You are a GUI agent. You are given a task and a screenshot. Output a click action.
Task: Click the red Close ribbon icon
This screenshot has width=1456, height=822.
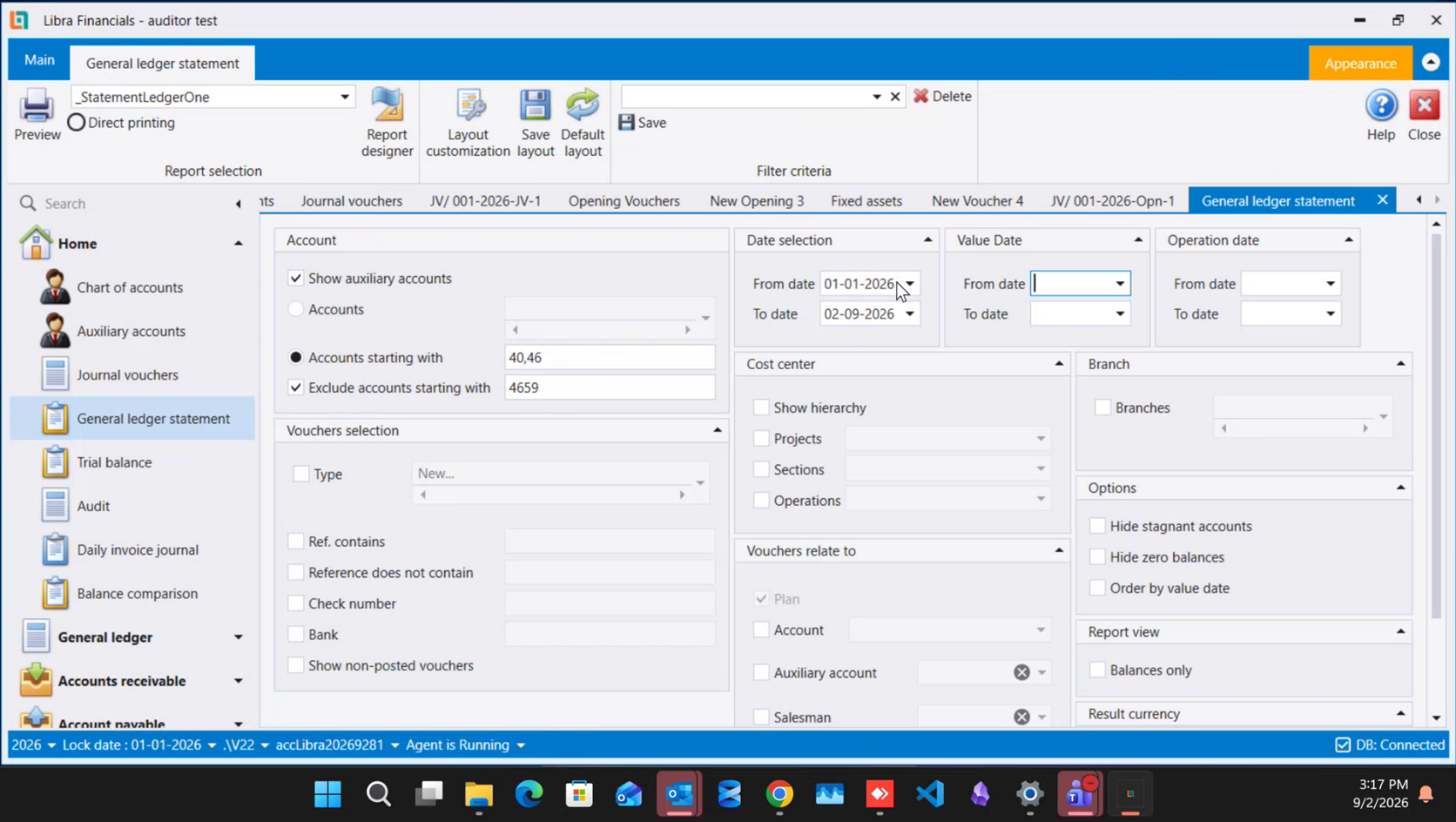[x=1425, y=106]
